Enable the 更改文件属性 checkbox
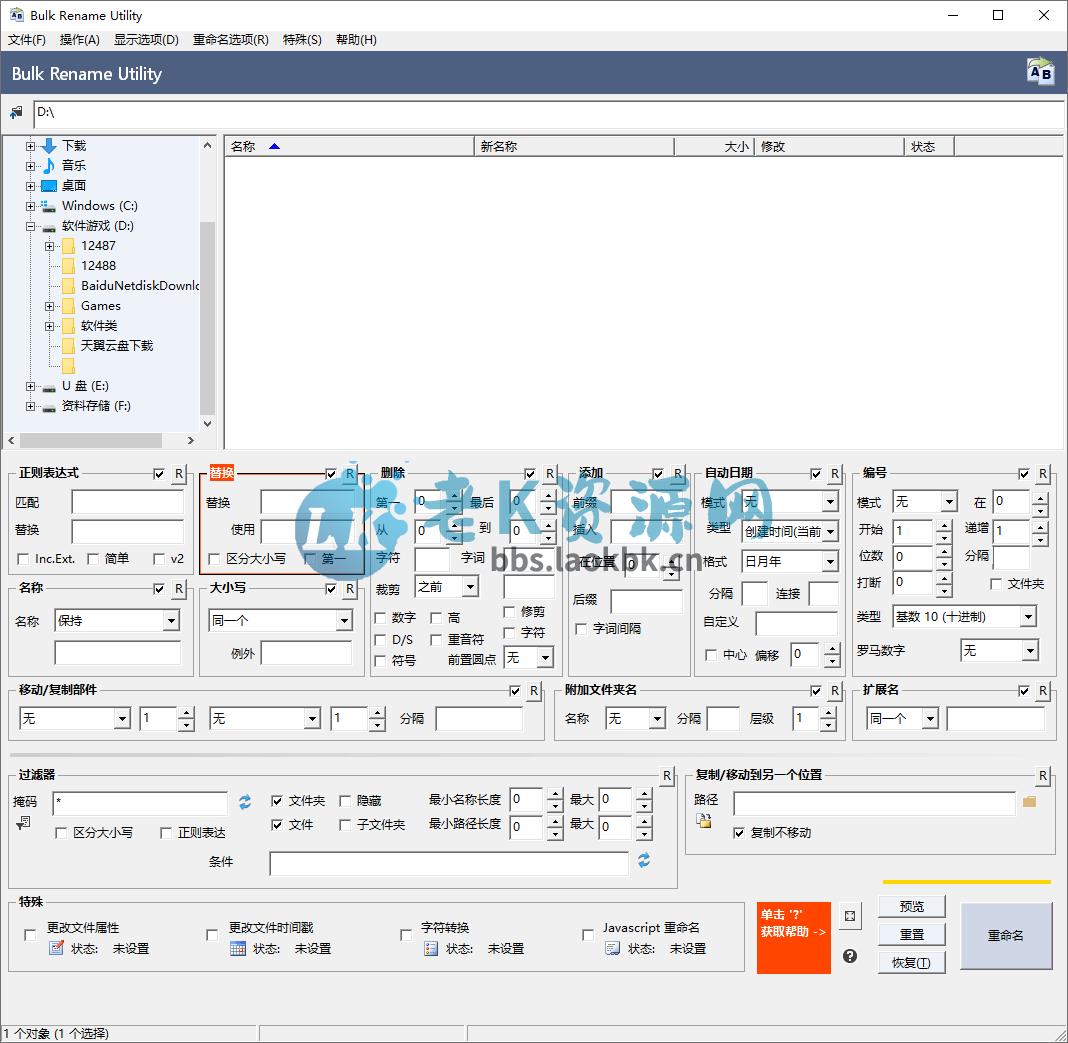The width and height of the screenshot is (1068, 1043). pos(30,935)
